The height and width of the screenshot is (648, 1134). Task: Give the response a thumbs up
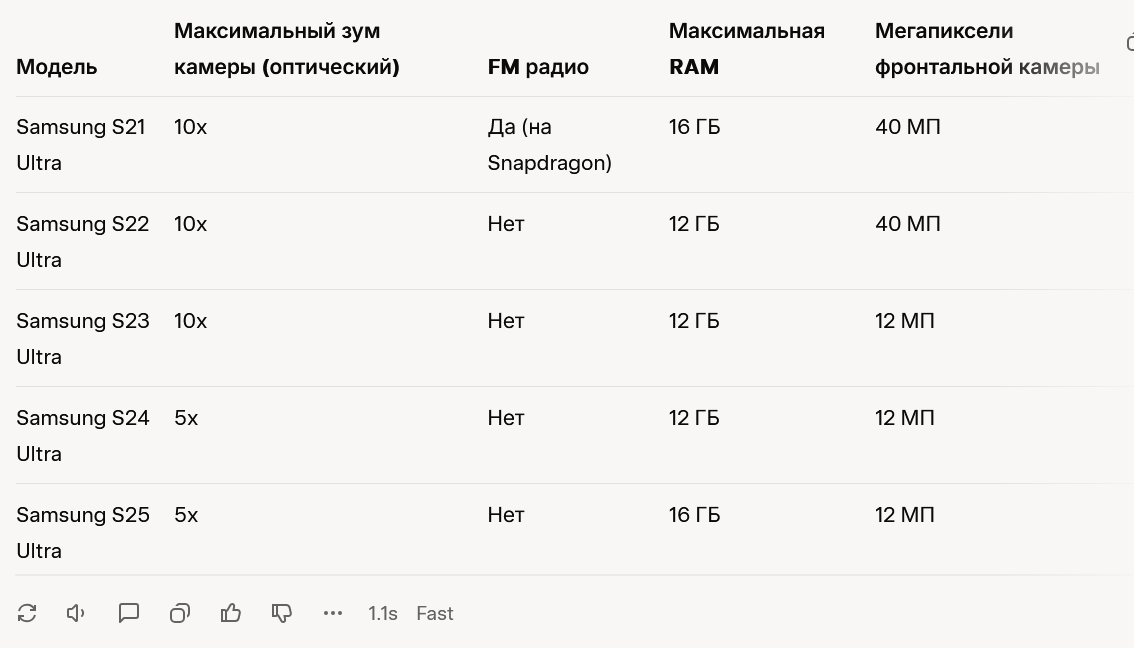(231, 613)
